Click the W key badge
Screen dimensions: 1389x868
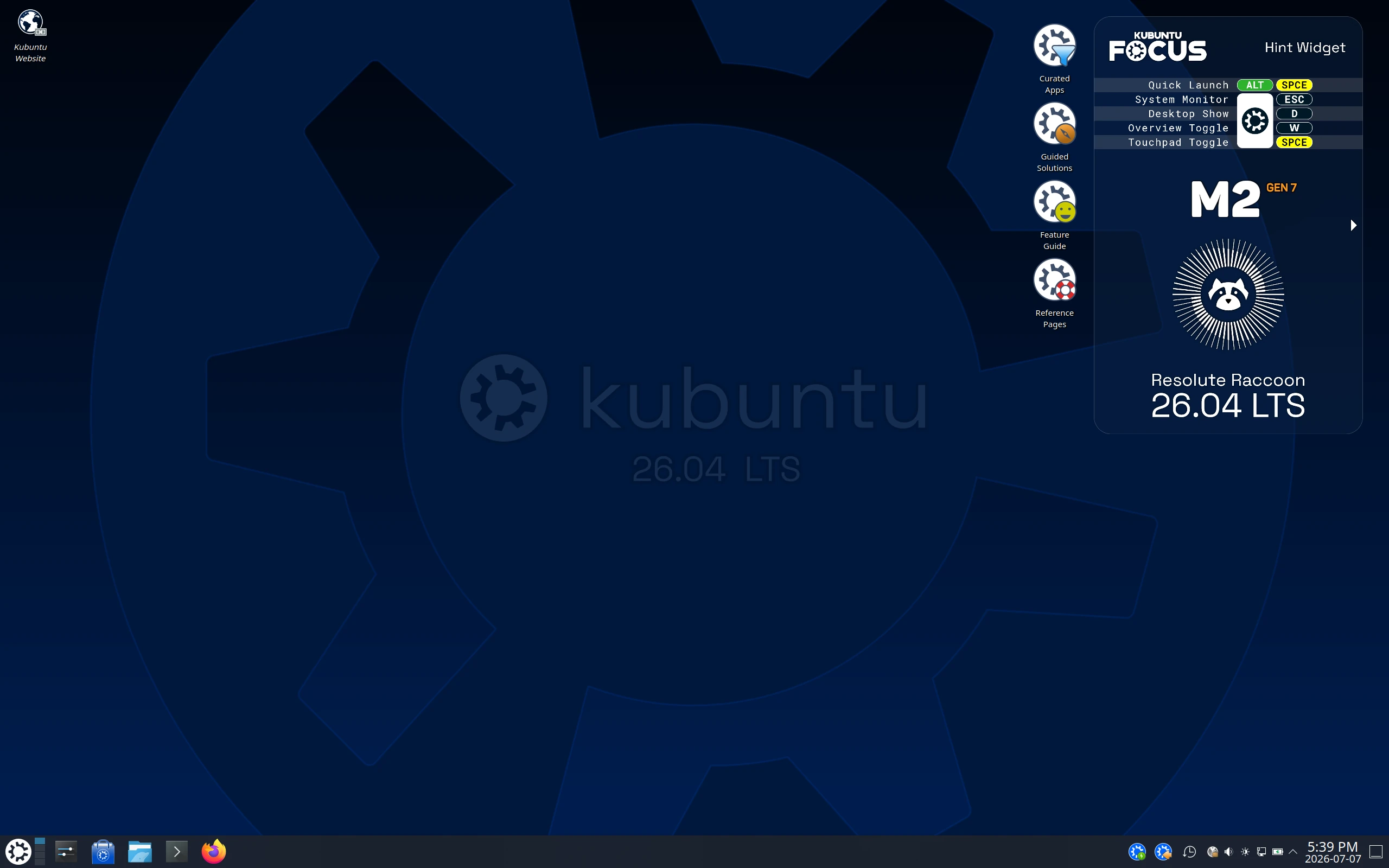tap(1294, 128)
